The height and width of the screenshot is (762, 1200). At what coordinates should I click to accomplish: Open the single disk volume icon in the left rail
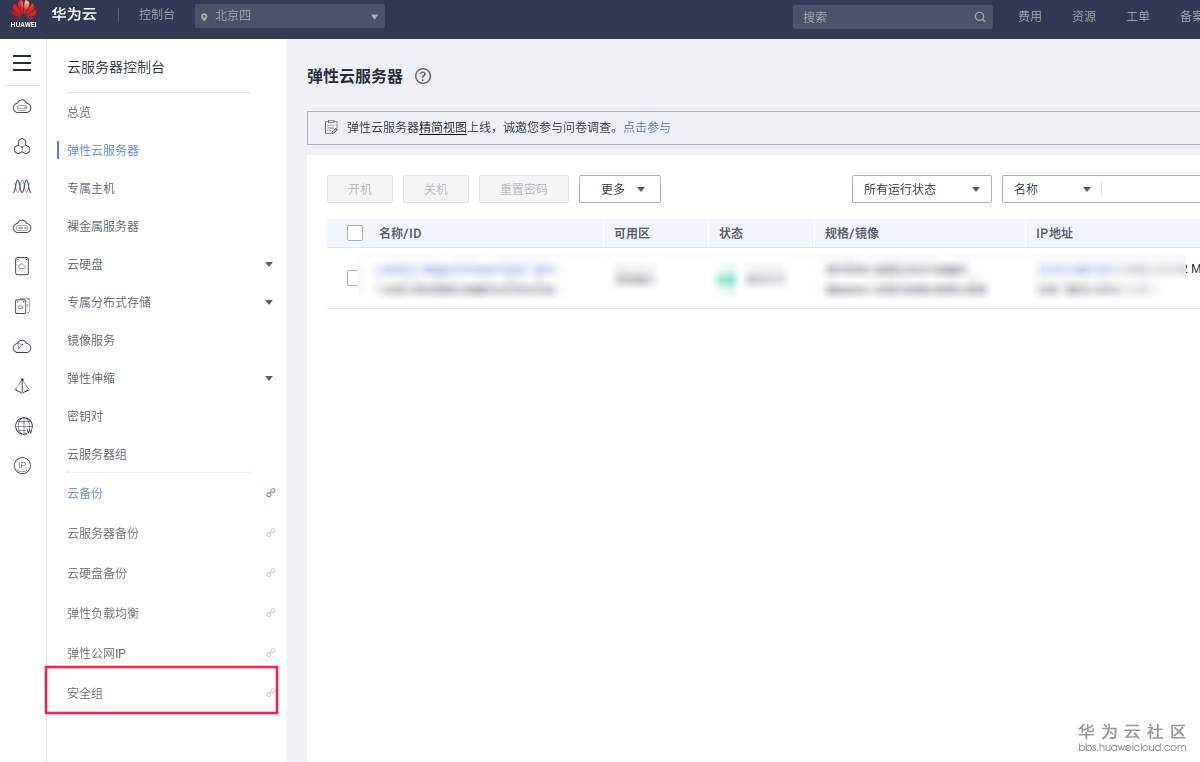[22, 266]
